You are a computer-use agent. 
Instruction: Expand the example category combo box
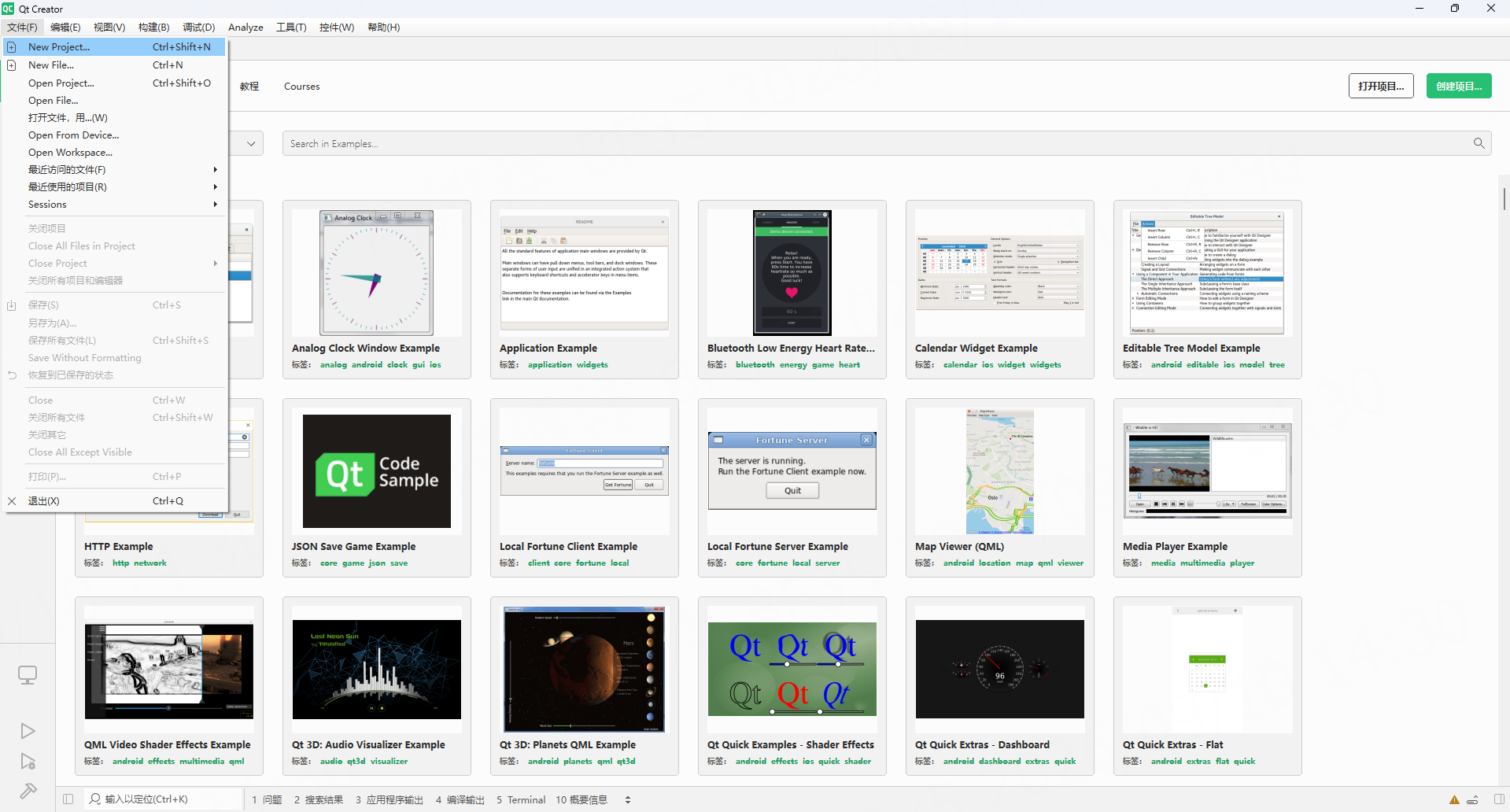pyautogui.click(x=251, y=143)
